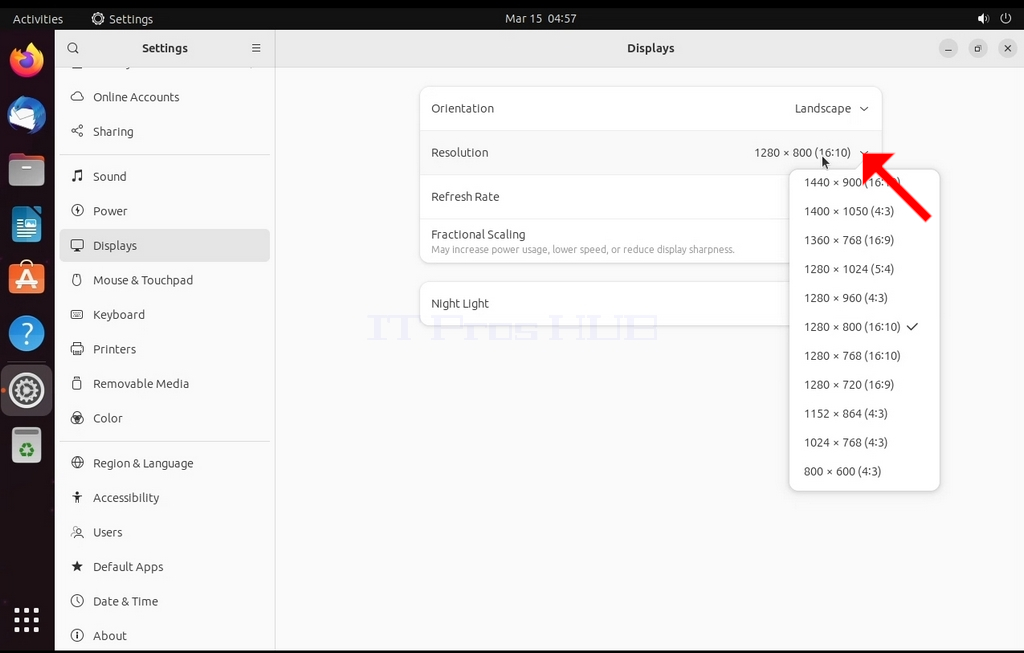The height and width of the screenshot is (653, 1024).
Task: Click the search icon in Settings
Action: click(73, 48)
